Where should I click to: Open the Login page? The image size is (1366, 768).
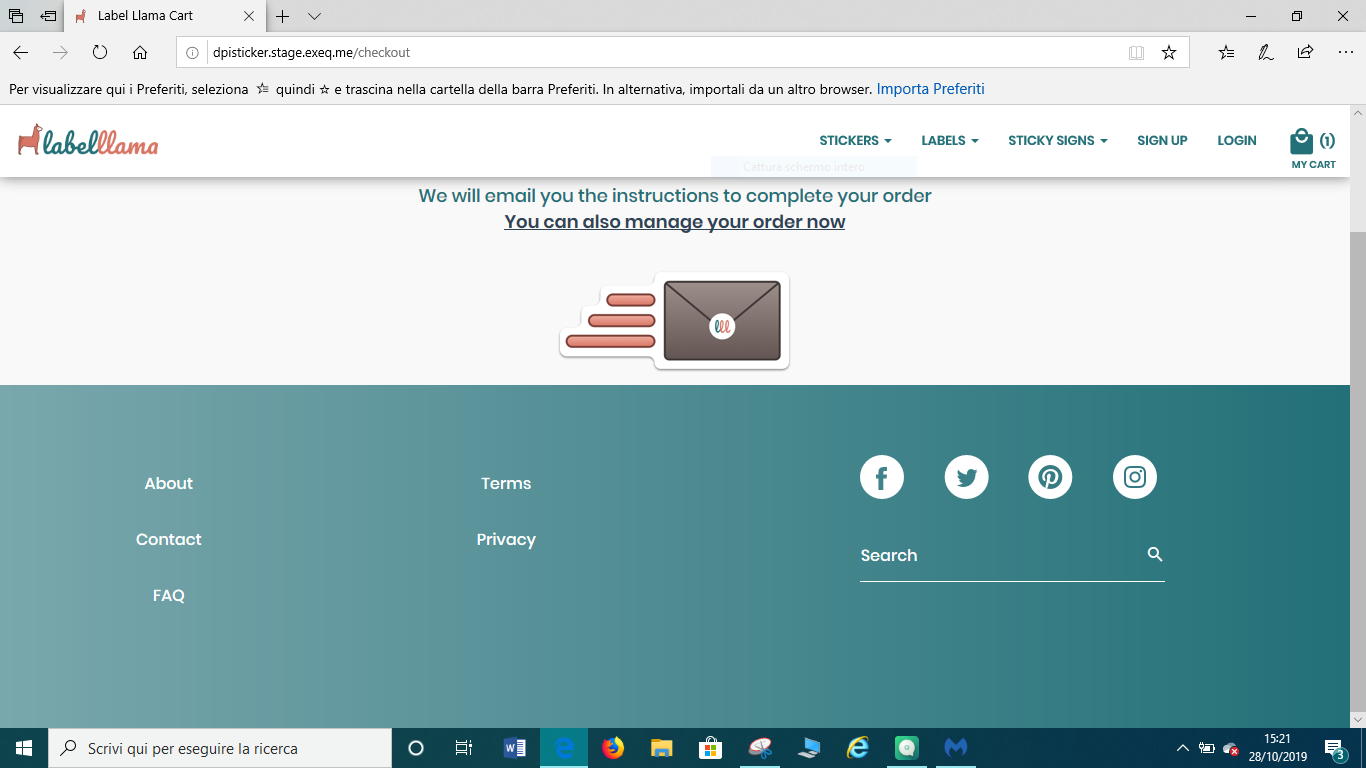(1236, 141)
